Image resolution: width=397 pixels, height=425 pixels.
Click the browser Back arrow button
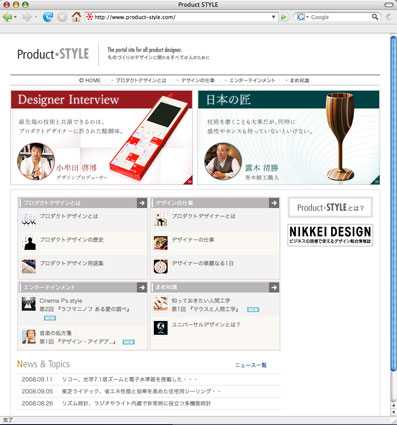(7, 17)
